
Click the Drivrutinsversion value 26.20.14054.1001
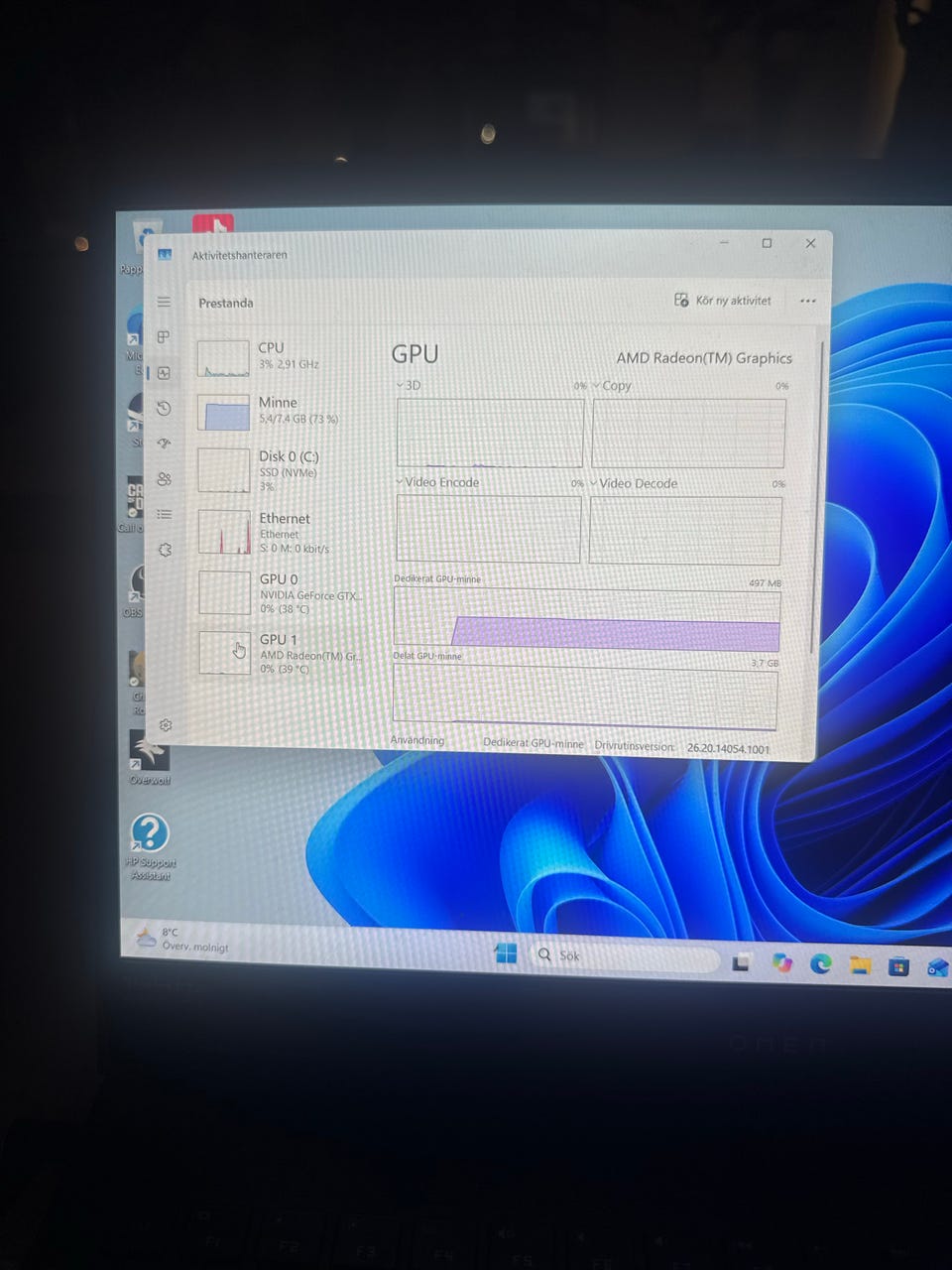coord(728,749)
